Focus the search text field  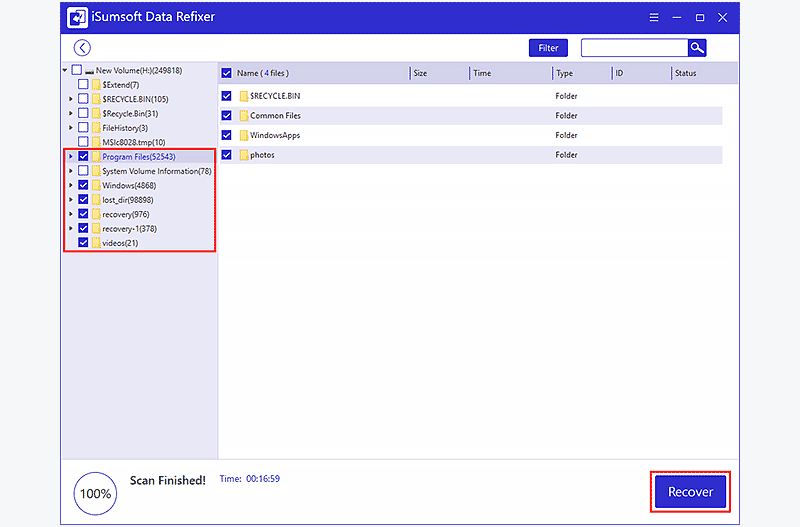634,48
